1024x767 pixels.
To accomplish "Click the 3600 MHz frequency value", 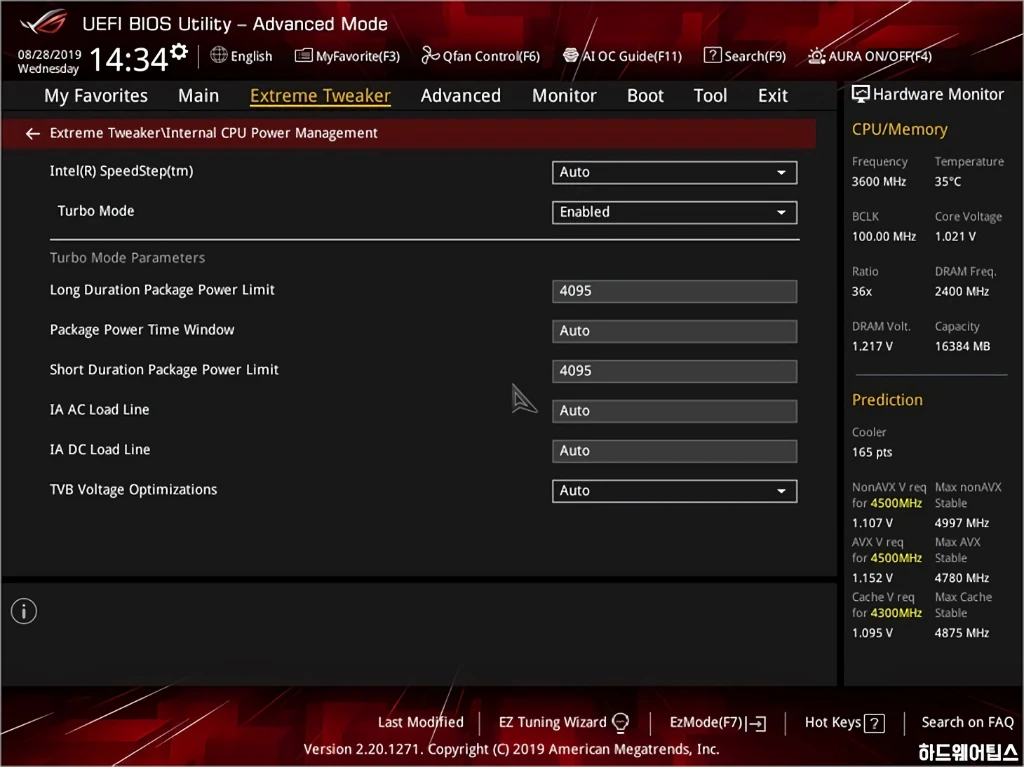I will (878, 182).
